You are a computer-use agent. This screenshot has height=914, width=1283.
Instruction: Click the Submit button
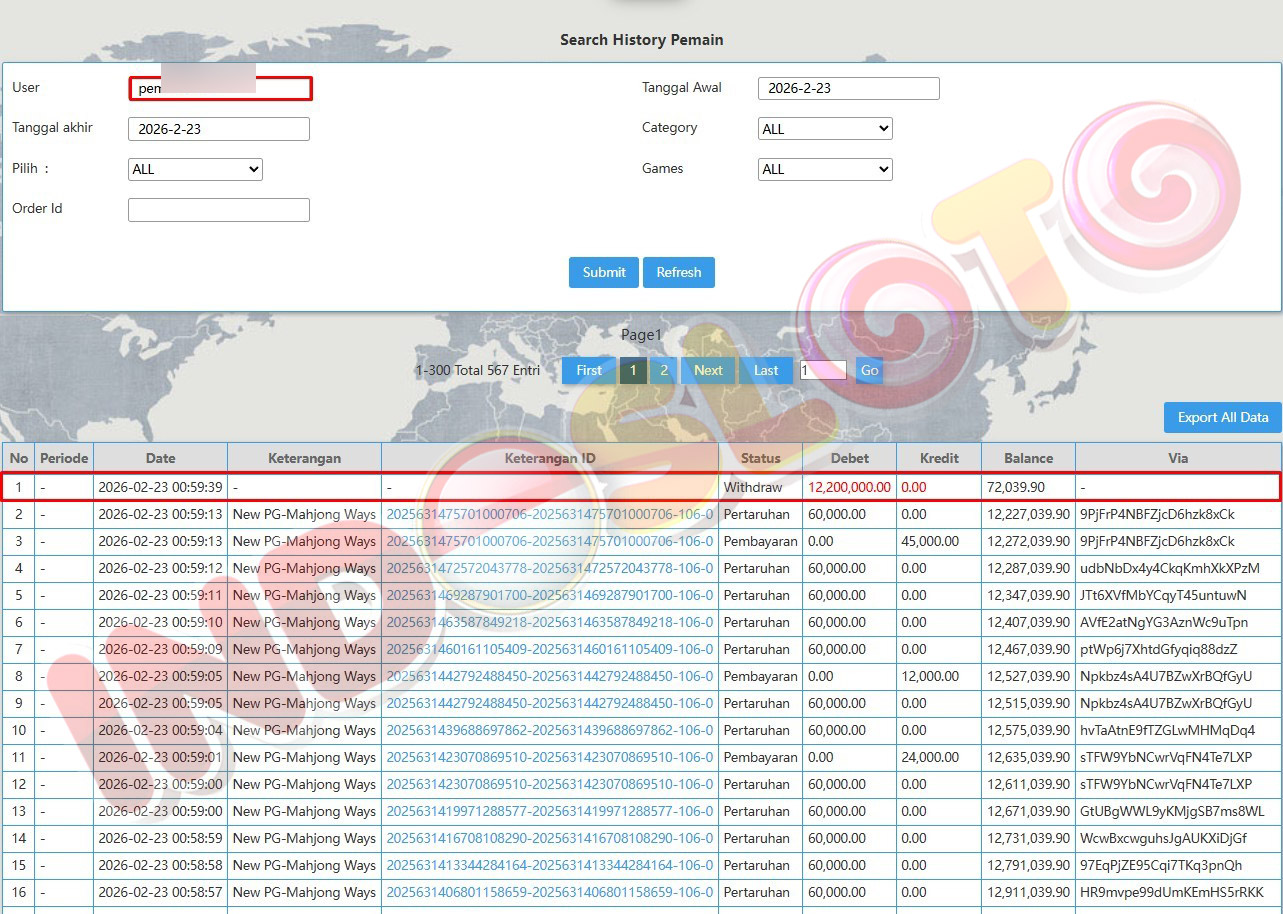pyautogui.click(x=604, y=272)
